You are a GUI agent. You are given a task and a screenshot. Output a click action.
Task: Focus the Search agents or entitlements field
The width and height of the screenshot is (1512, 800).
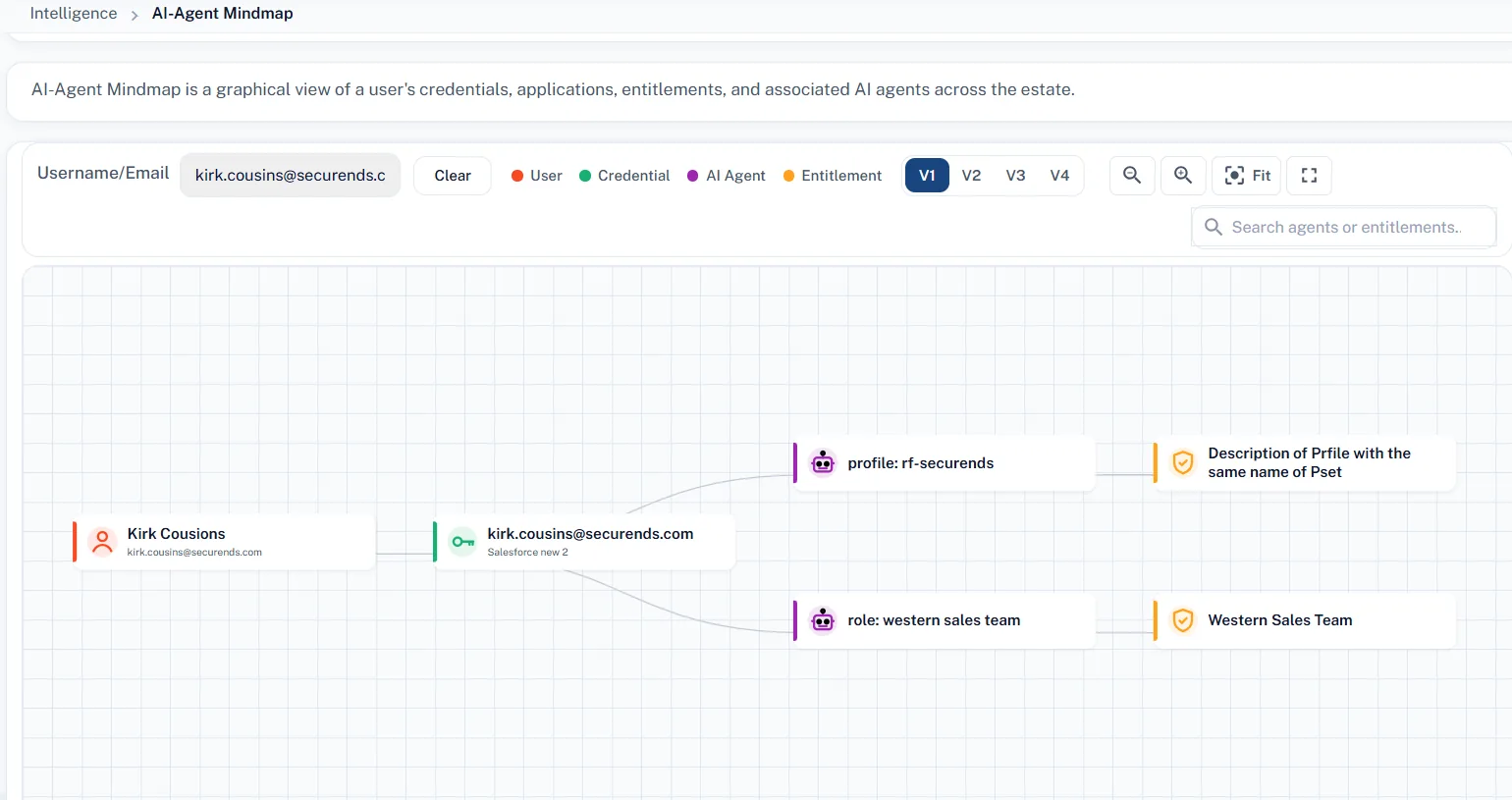tap(1344, 227)
